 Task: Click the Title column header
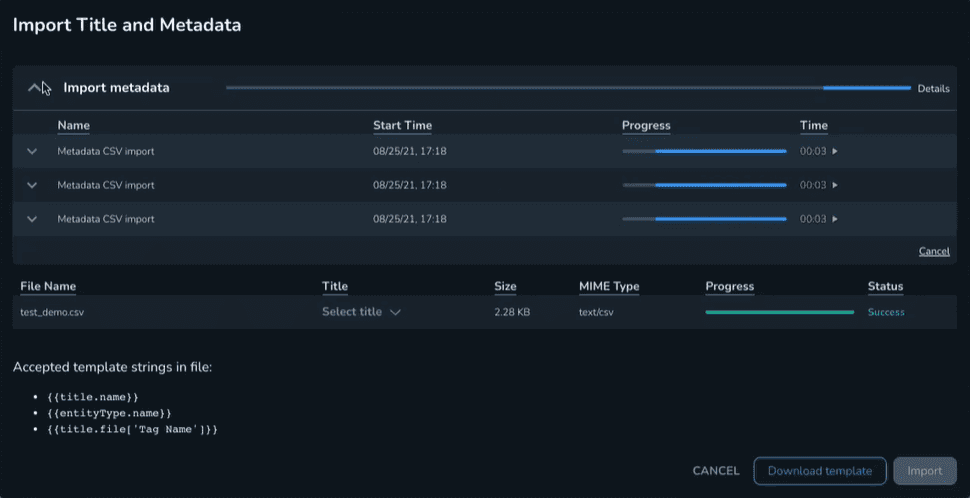coord(335,286)
